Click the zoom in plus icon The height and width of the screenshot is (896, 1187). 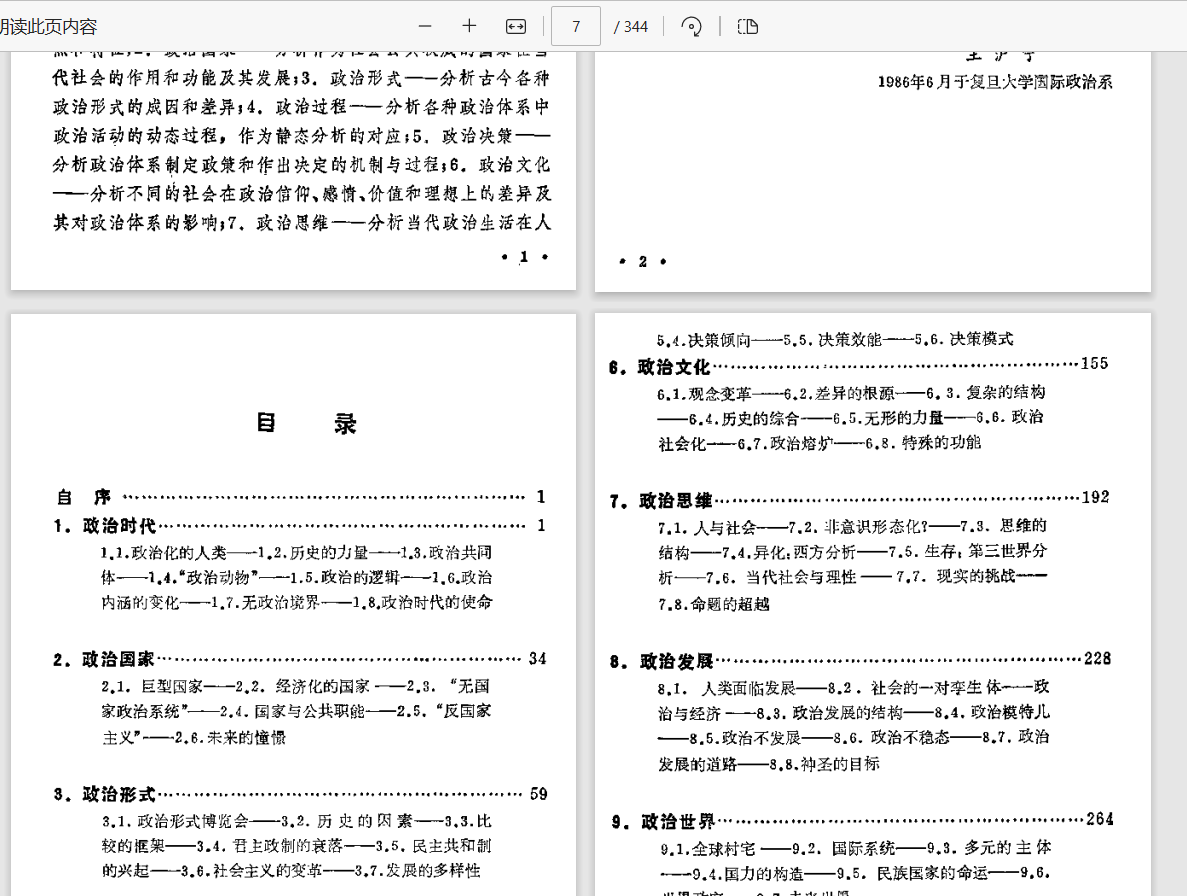tap(469, 26)
